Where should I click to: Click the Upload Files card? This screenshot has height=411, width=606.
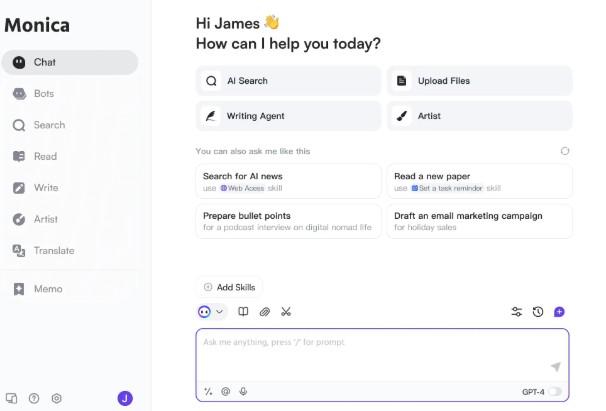point(479,81)
